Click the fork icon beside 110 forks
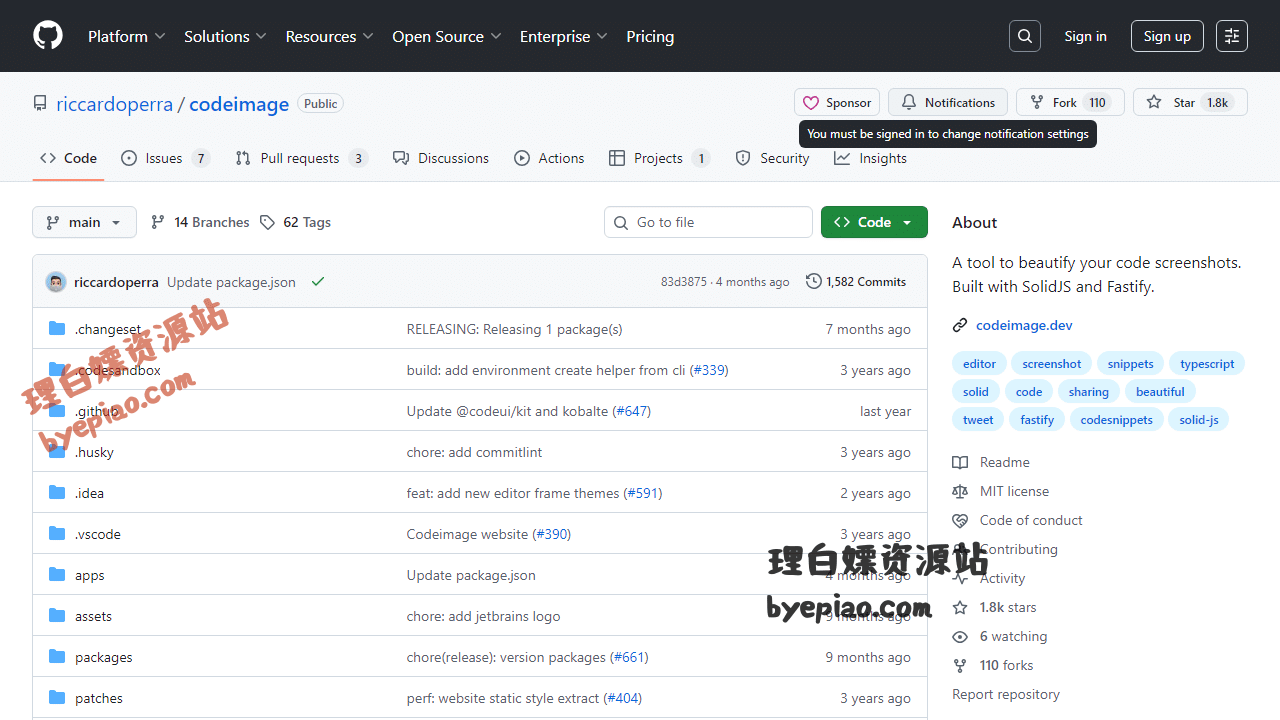The width and height of the screenshot is (1280, 720). coord(960,665)
